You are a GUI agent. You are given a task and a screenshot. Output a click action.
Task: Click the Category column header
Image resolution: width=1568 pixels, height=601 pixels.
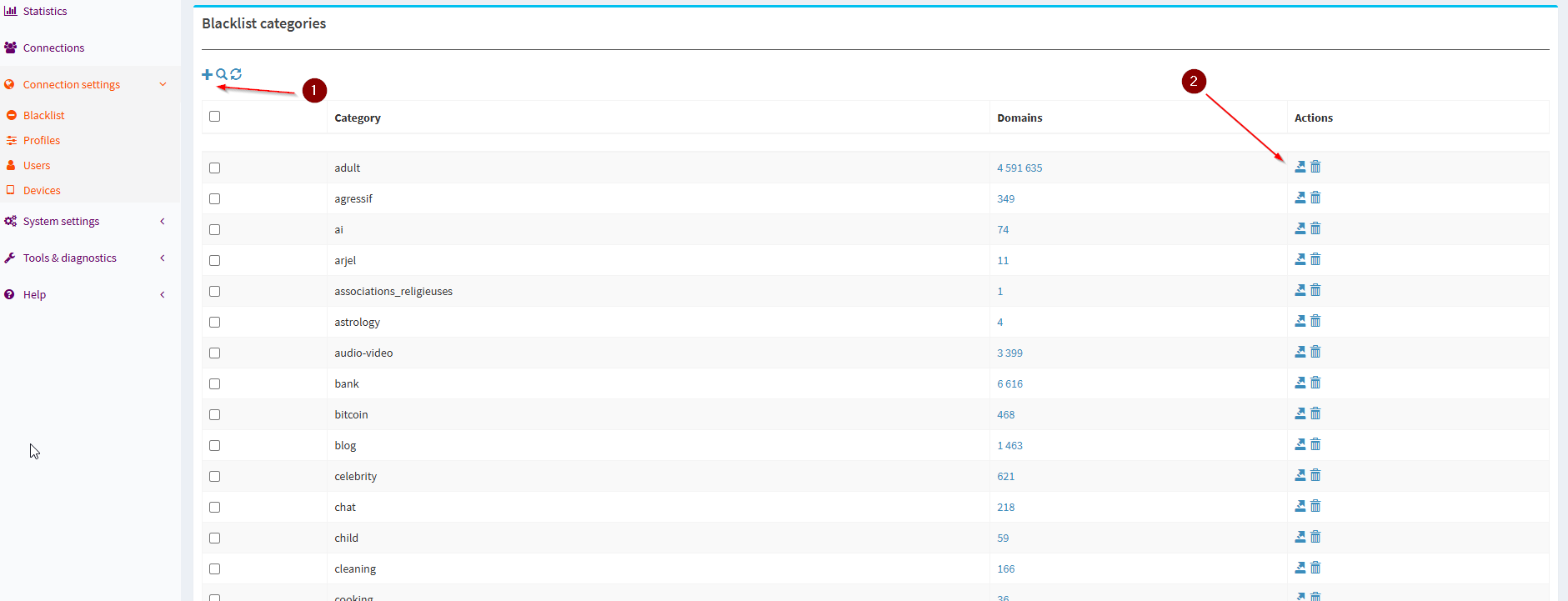pos(358,118)
